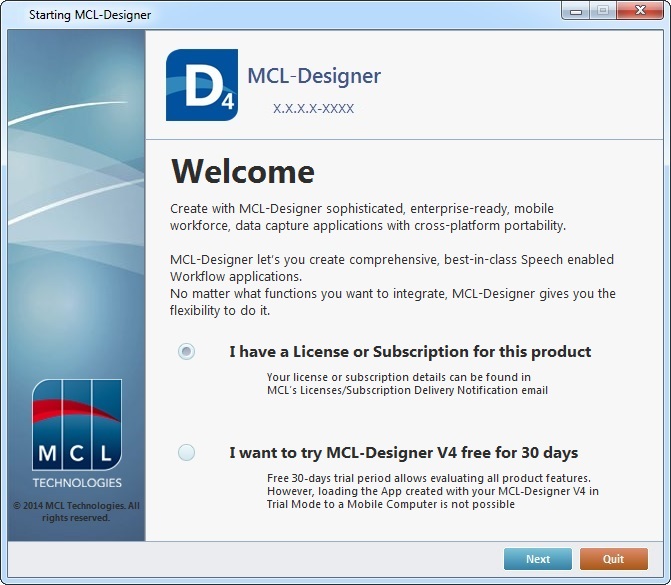This screenshot has height=585, width=671.
Task: Click the Quit button
Action: point(614,559)
